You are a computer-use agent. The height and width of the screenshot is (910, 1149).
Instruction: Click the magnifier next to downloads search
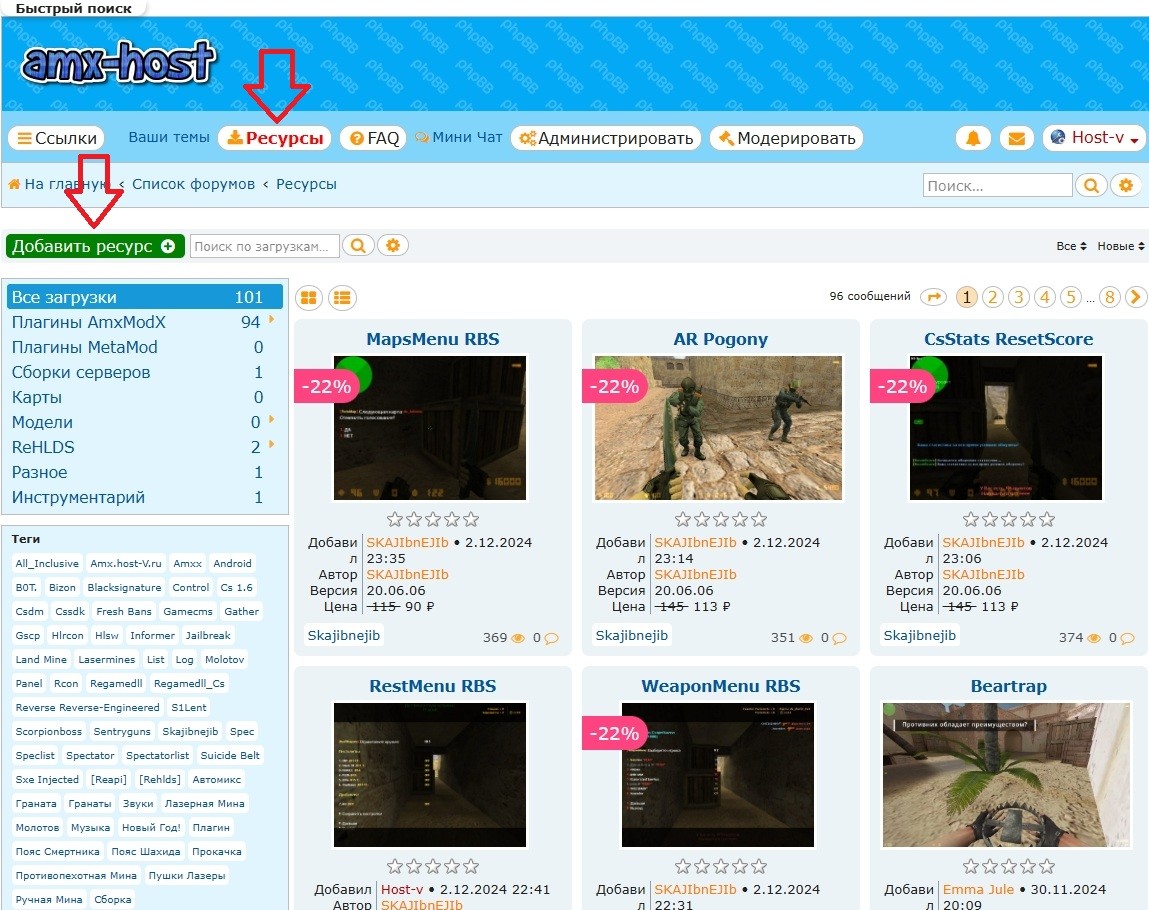(x=358, y=246)
